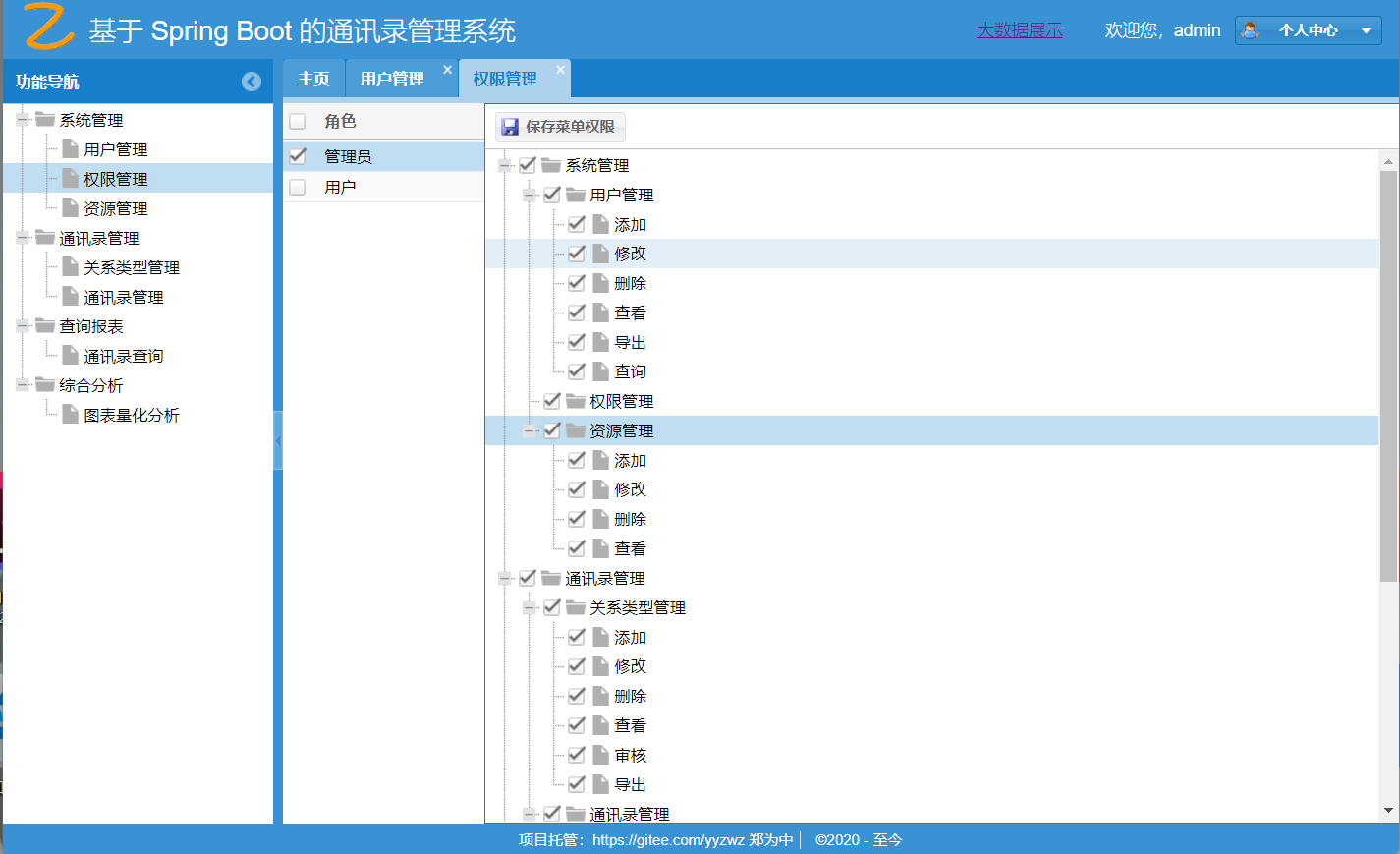Collapse 查询报表 node in sidebar
This screenshot has width=1400, height=854.
[x=22, y=325]
